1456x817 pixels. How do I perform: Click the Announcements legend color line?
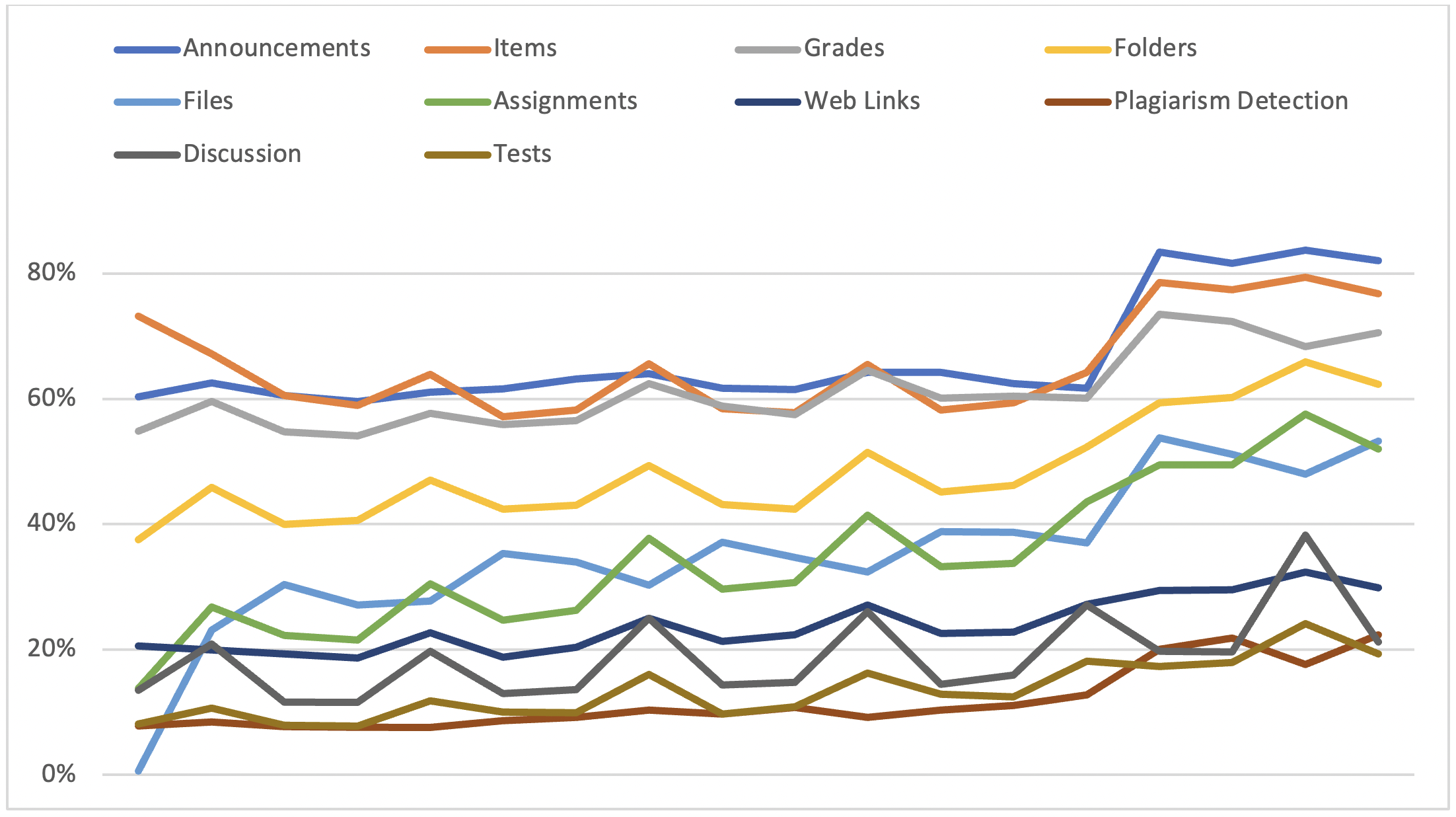[x=147, y=50]
